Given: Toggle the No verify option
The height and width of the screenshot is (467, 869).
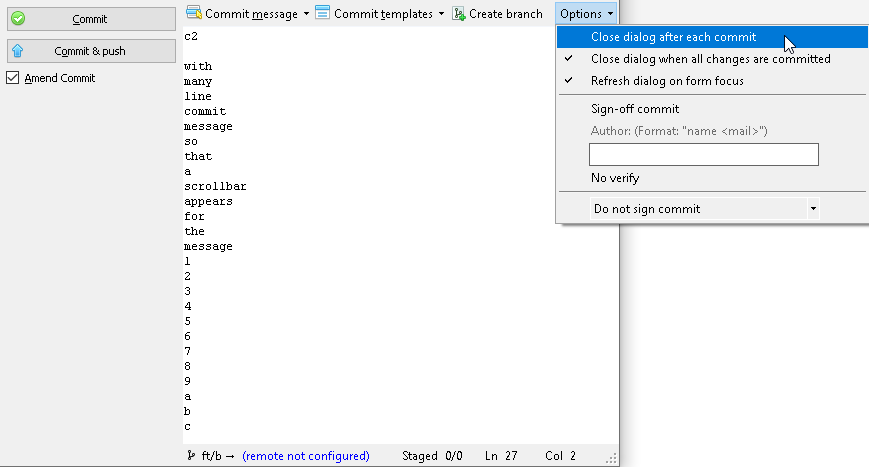Looking at the screenshot, I should tap(712, 178).
